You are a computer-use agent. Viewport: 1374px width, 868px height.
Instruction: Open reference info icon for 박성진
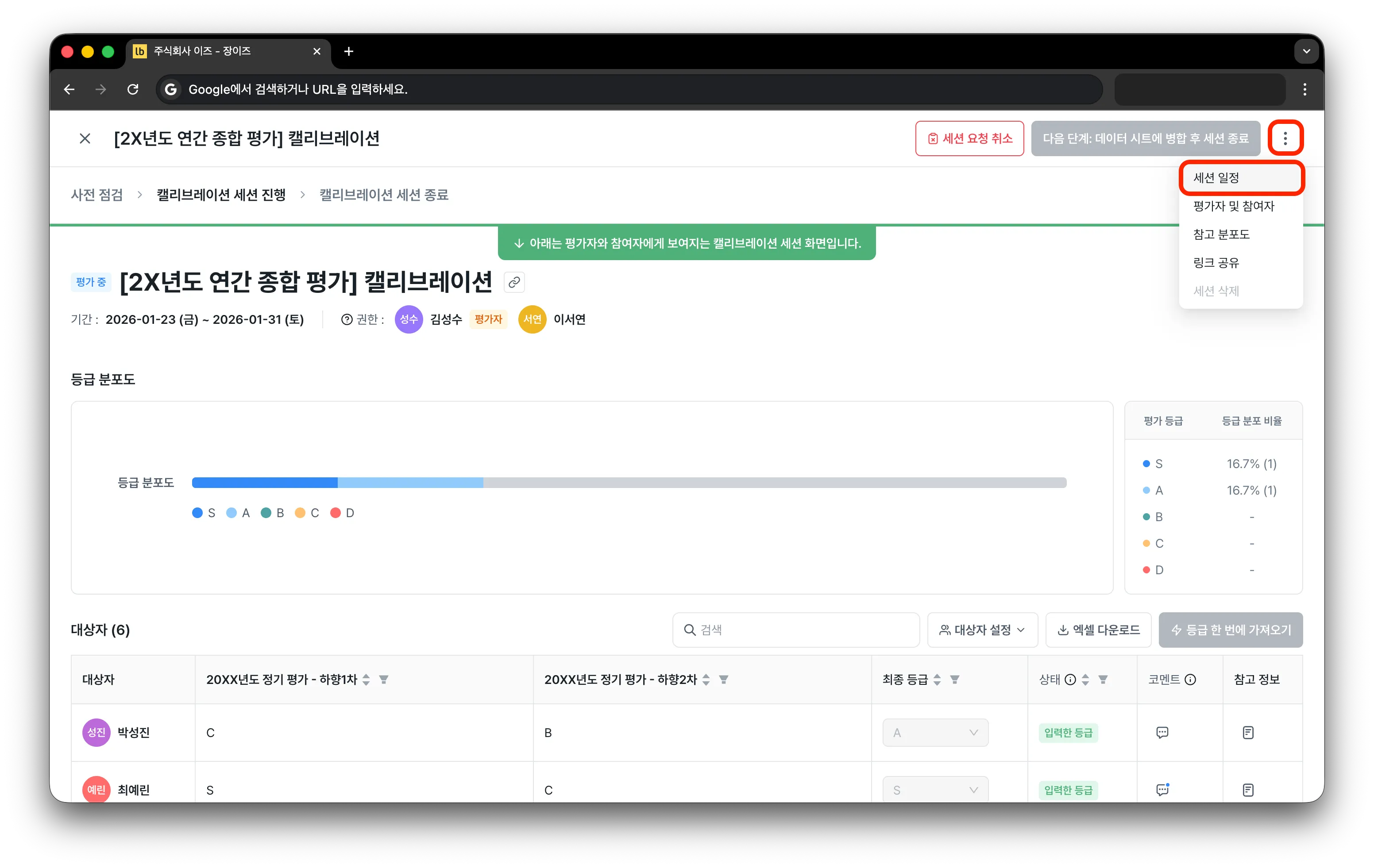click(x=1248, y=732)
